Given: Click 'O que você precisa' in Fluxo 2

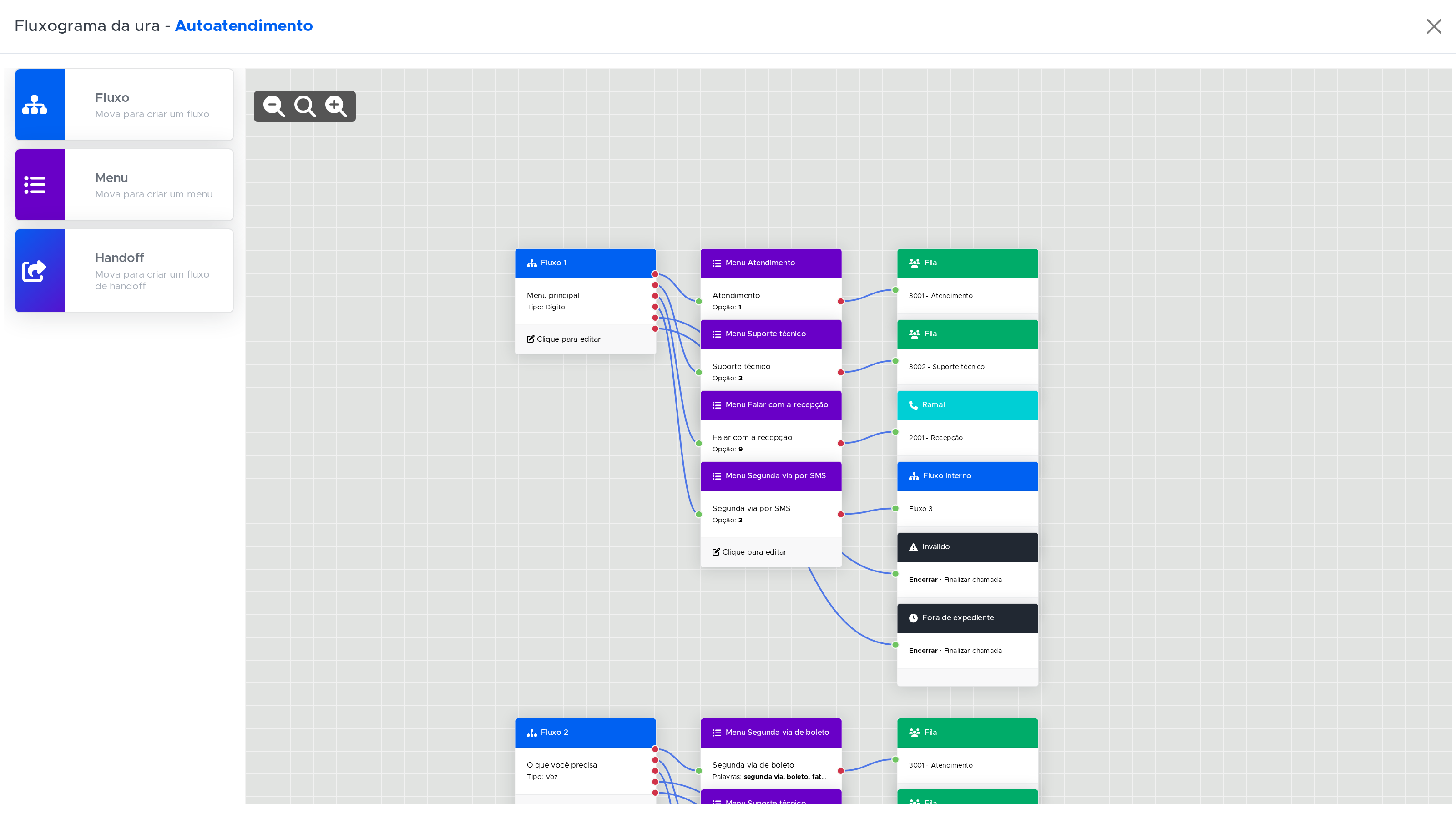Looking at the screenshot, I should [x=562, y=765].
